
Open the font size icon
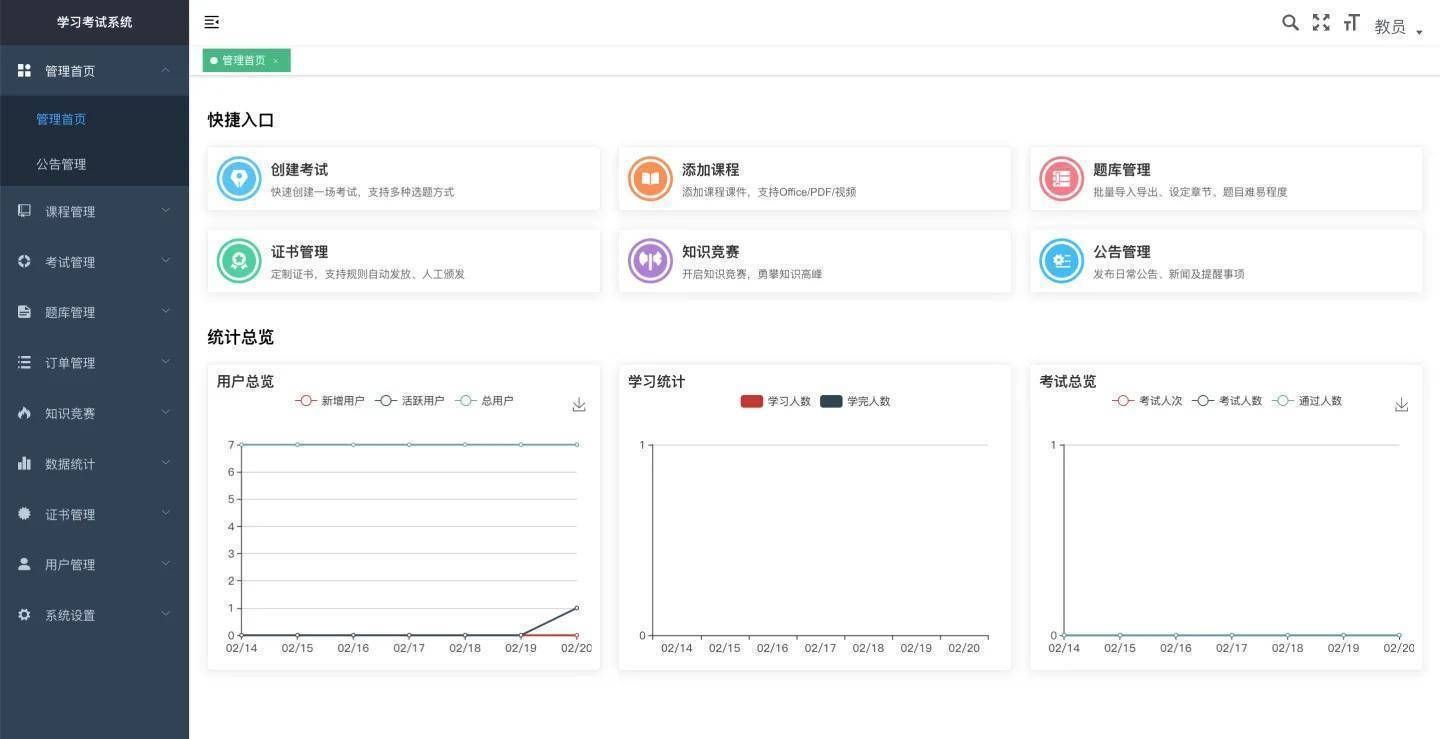[1352, 22]
